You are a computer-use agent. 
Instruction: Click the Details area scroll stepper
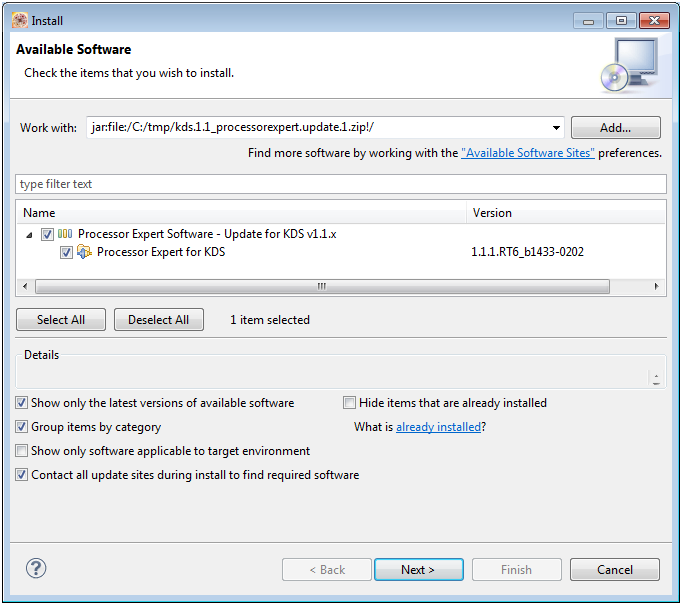tap(656, 378)
